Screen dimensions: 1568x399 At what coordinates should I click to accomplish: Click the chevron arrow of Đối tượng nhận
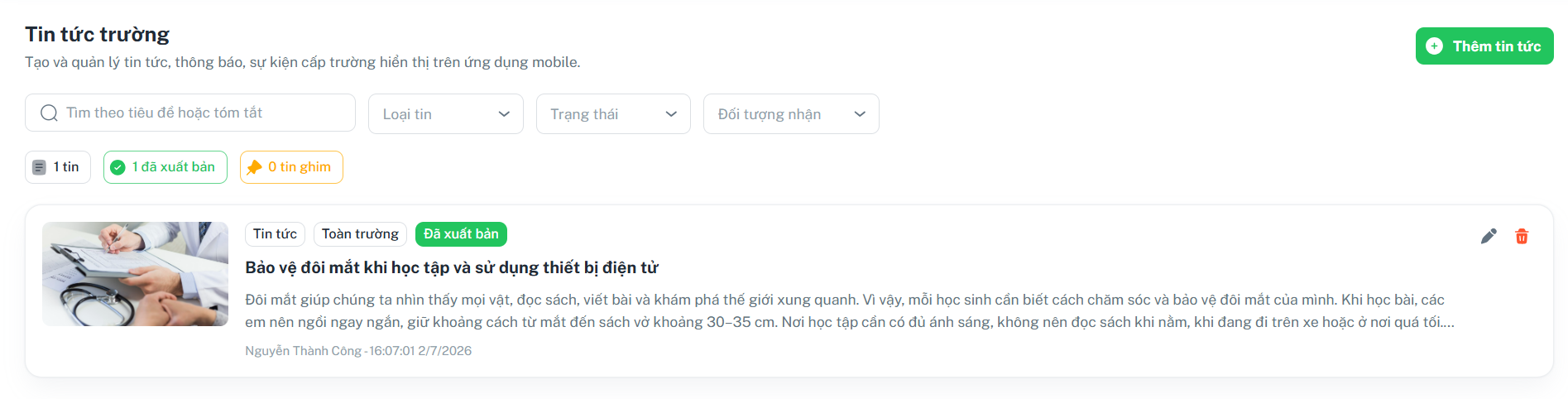860,114
